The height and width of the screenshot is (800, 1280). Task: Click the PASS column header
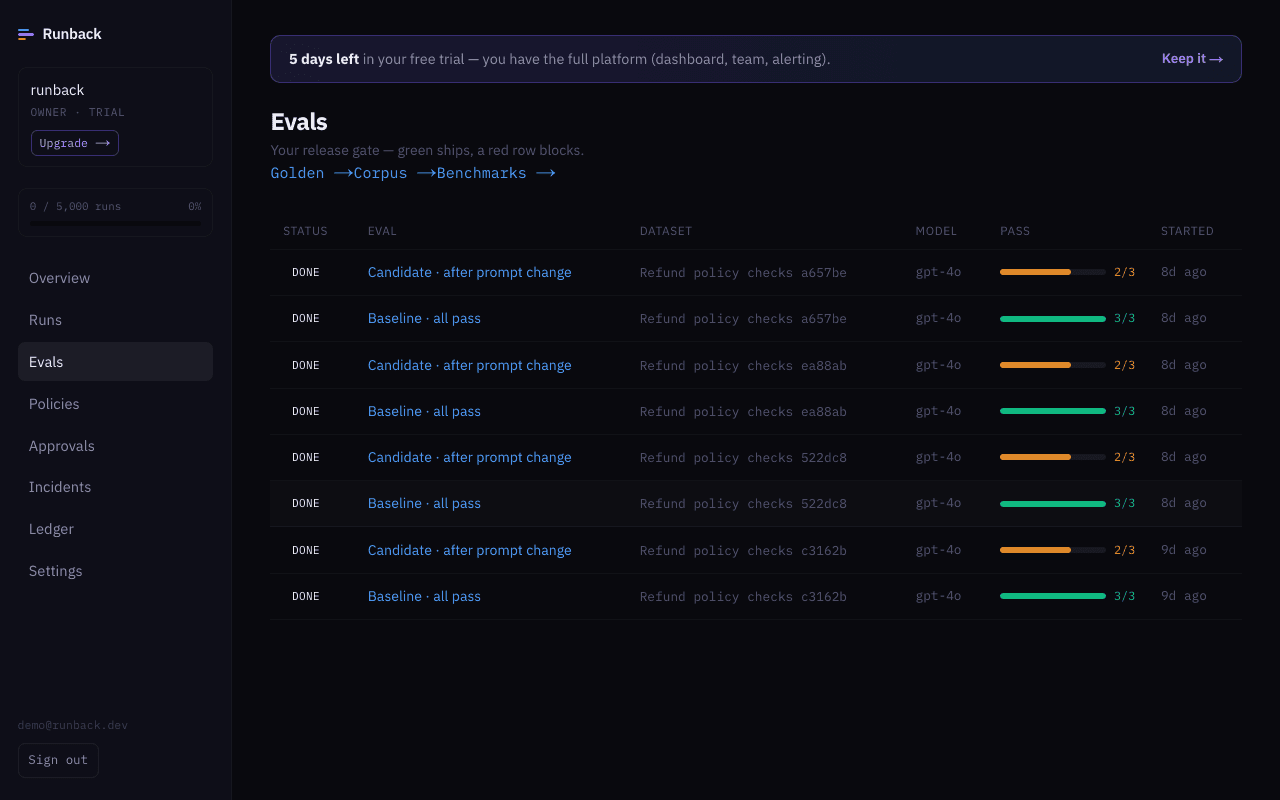click(1015, 231)
